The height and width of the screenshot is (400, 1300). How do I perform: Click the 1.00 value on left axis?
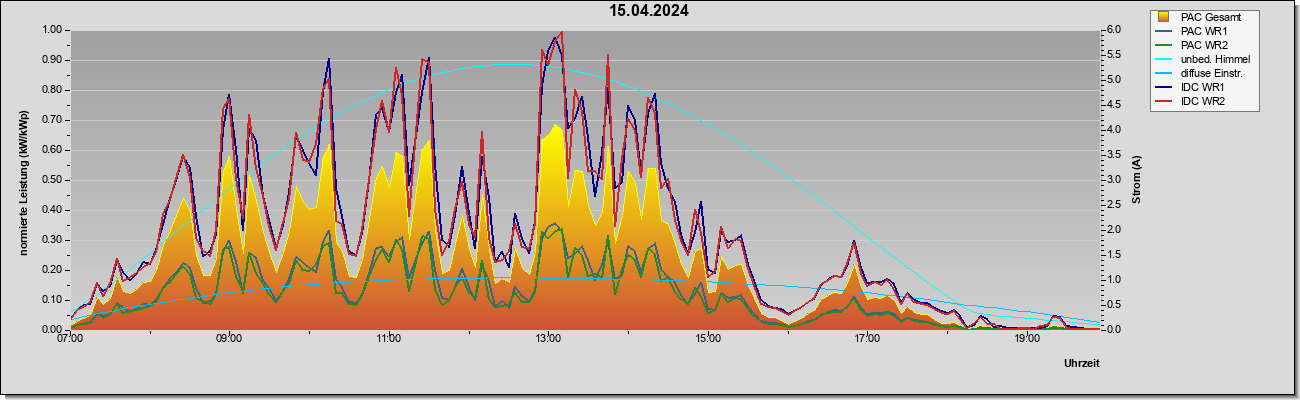click(x=53, y=30)
